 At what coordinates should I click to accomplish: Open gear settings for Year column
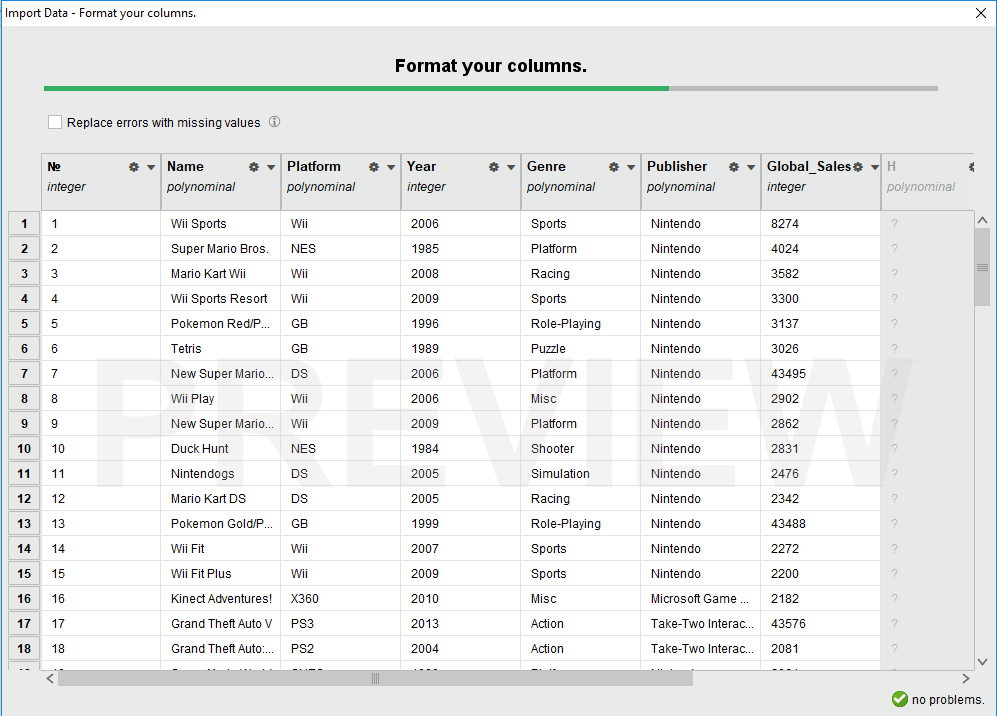(493, 167)
